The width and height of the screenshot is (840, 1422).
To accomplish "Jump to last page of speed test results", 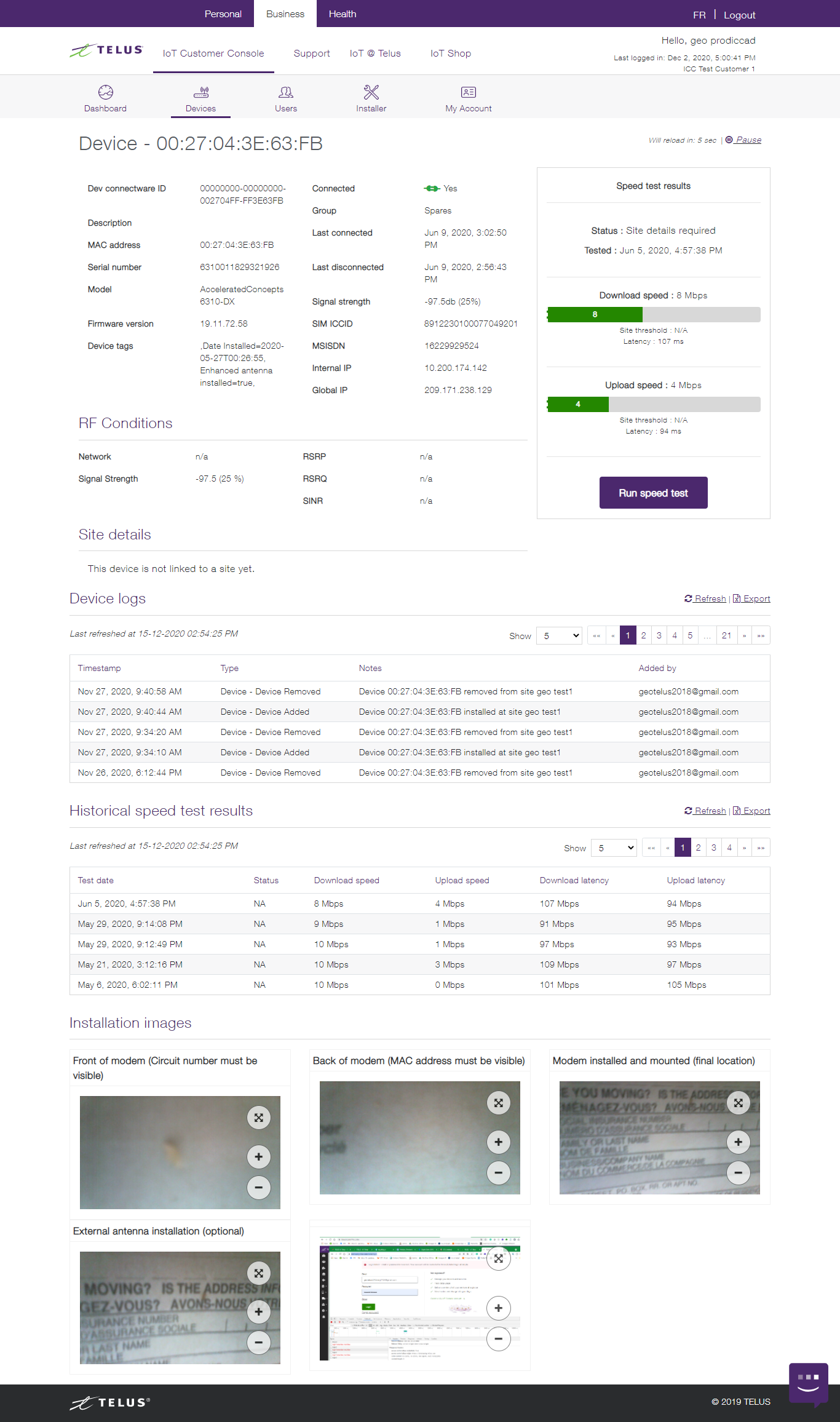I will [761, 848].
